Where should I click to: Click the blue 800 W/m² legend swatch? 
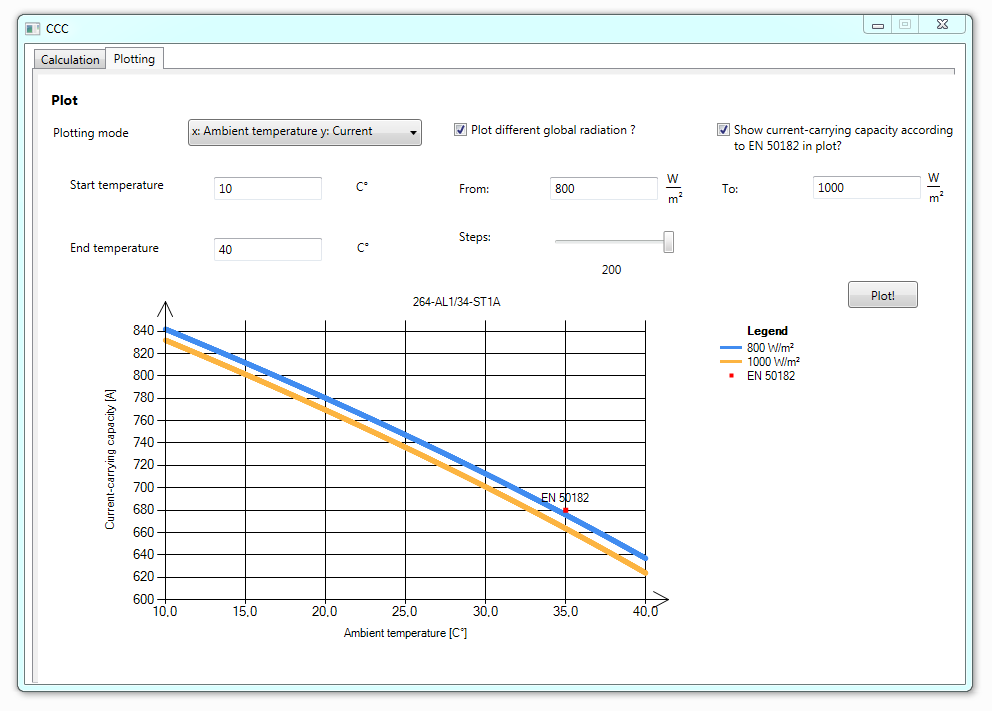[x=731, y=348]
